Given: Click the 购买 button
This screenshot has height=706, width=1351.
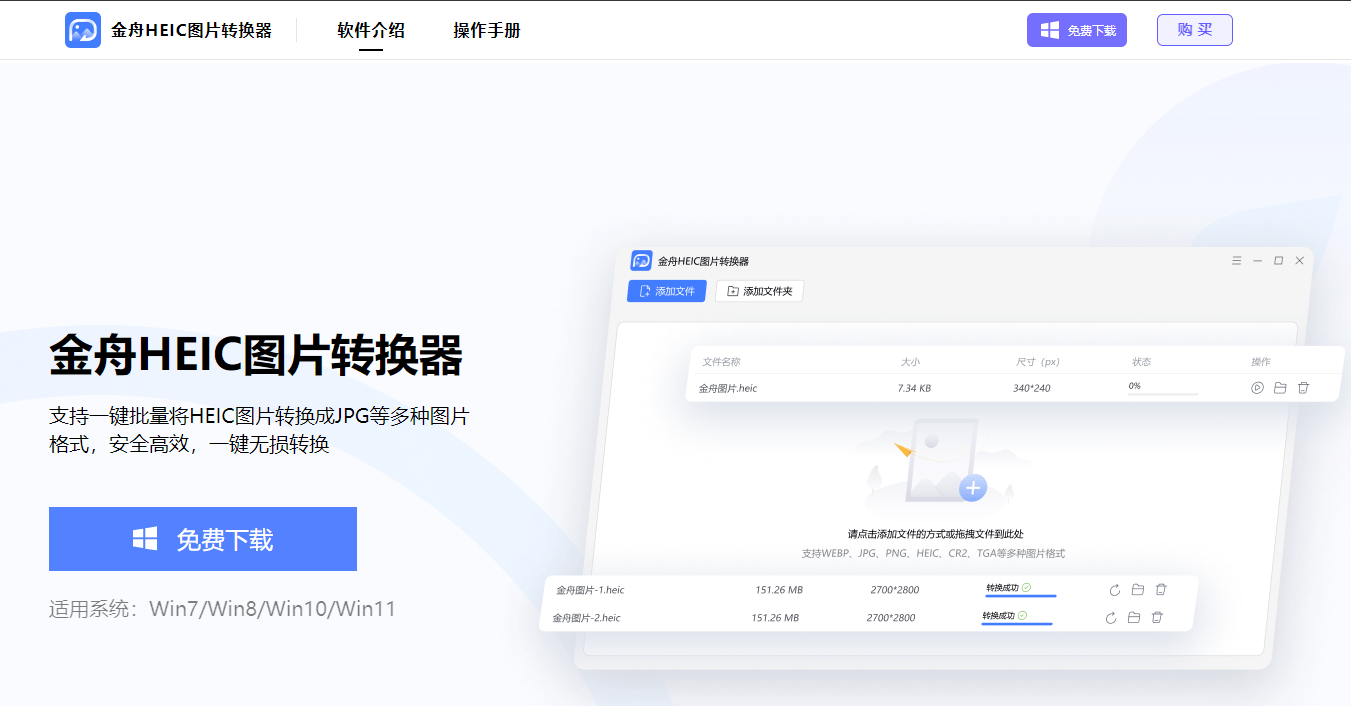Looking at the screenshot, I should [x=1194, y=30].
